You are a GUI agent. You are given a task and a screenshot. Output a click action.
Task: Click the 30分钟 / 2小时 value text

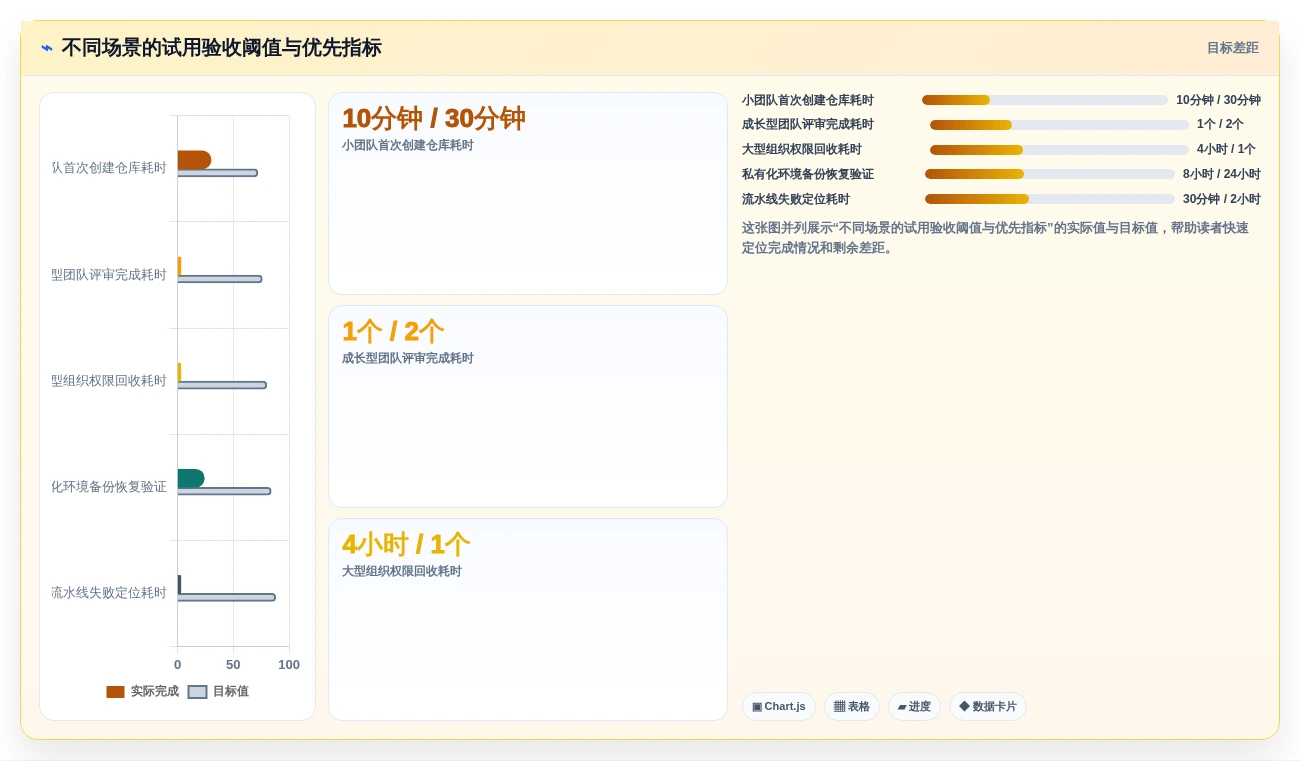tap(1221, 199)
